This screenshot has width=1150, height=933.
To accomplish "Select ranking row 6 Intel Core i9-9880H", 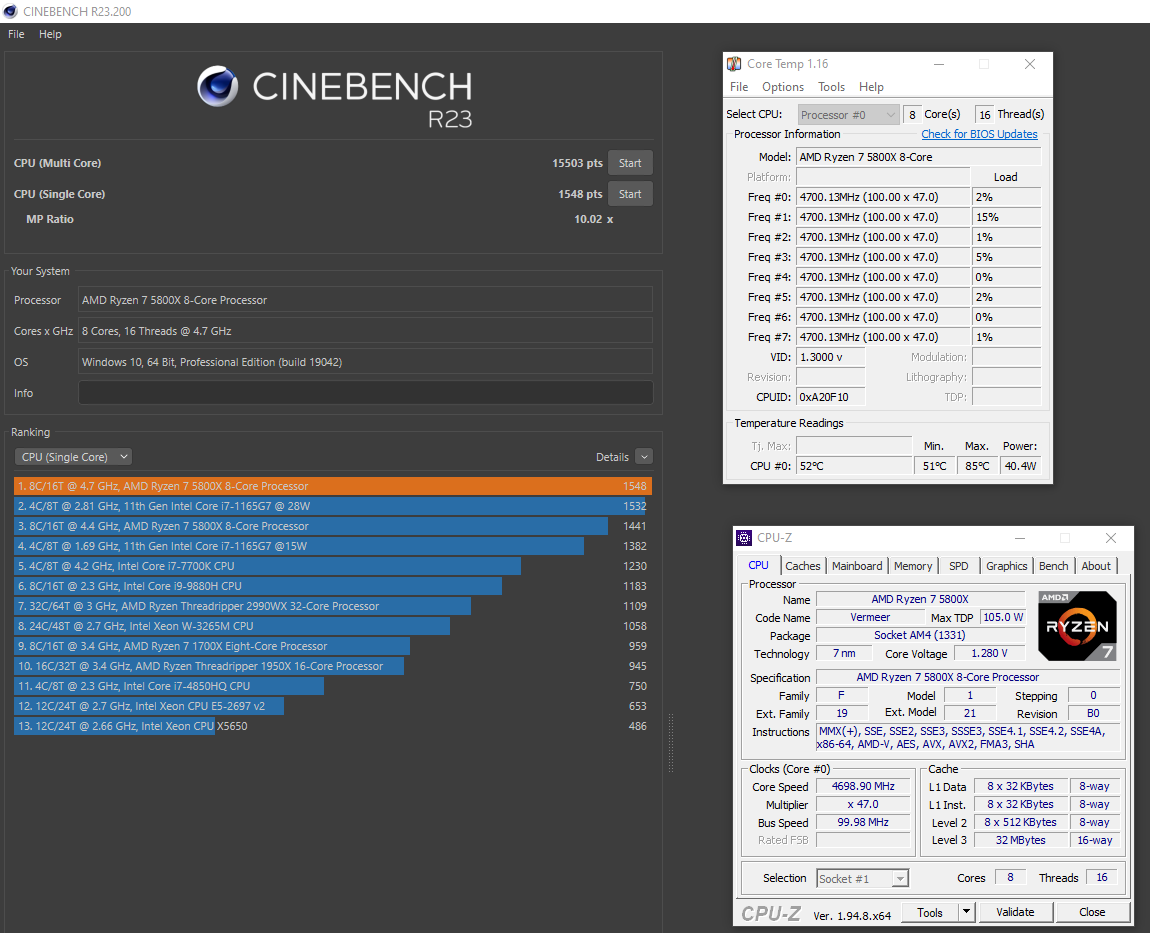I will point(332,585).
